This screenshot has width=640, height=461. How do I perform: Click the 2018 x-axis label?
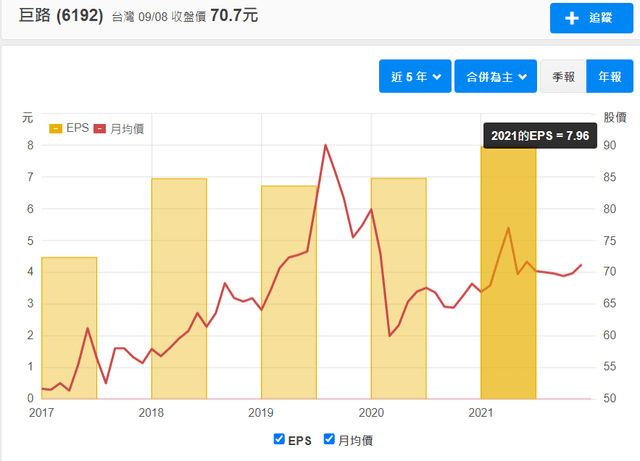tap(151, 413)
